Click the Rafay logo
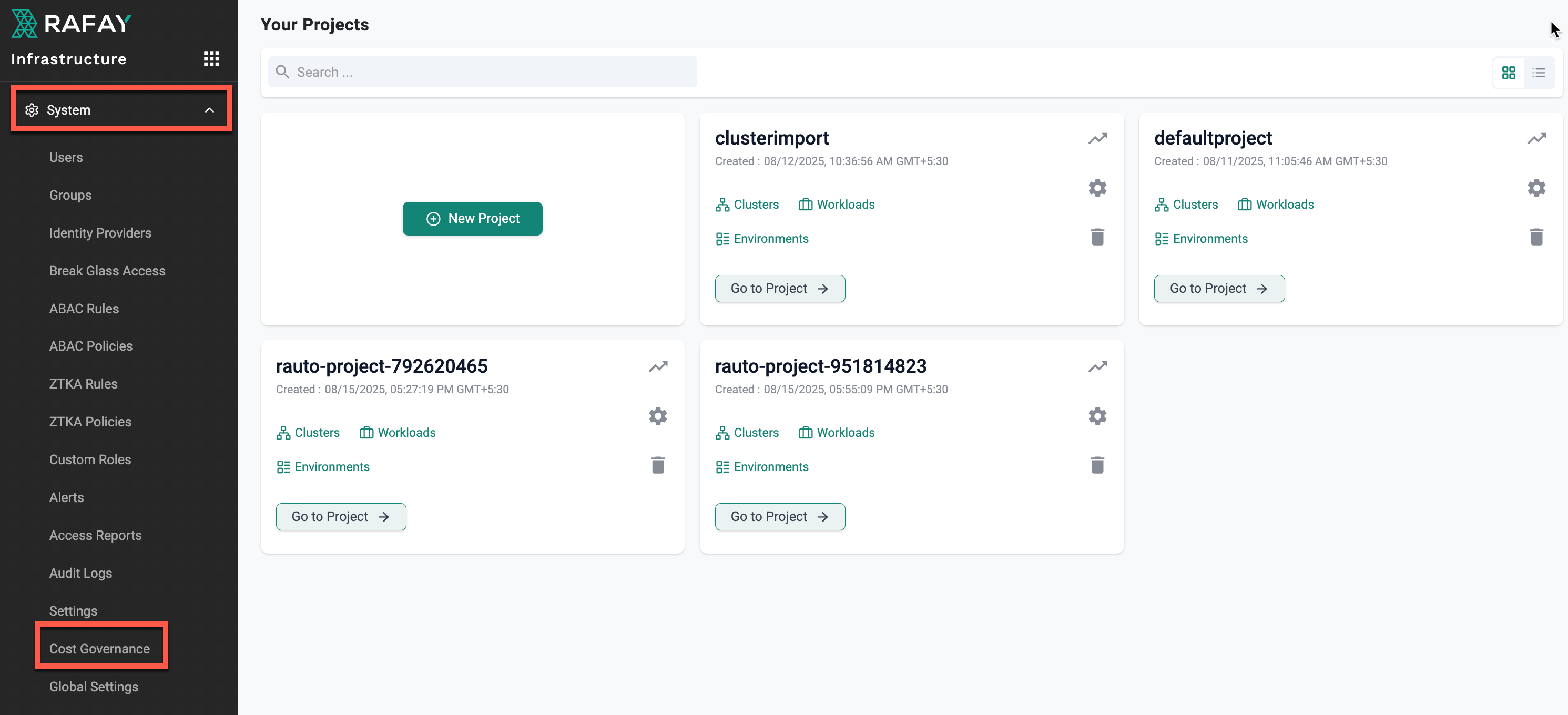 point(71,23)
